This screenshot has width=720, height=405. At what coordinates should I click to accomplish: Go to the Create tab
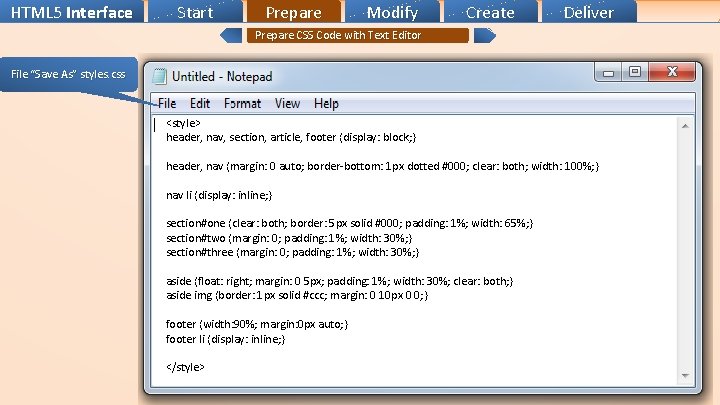pos(490,11)
